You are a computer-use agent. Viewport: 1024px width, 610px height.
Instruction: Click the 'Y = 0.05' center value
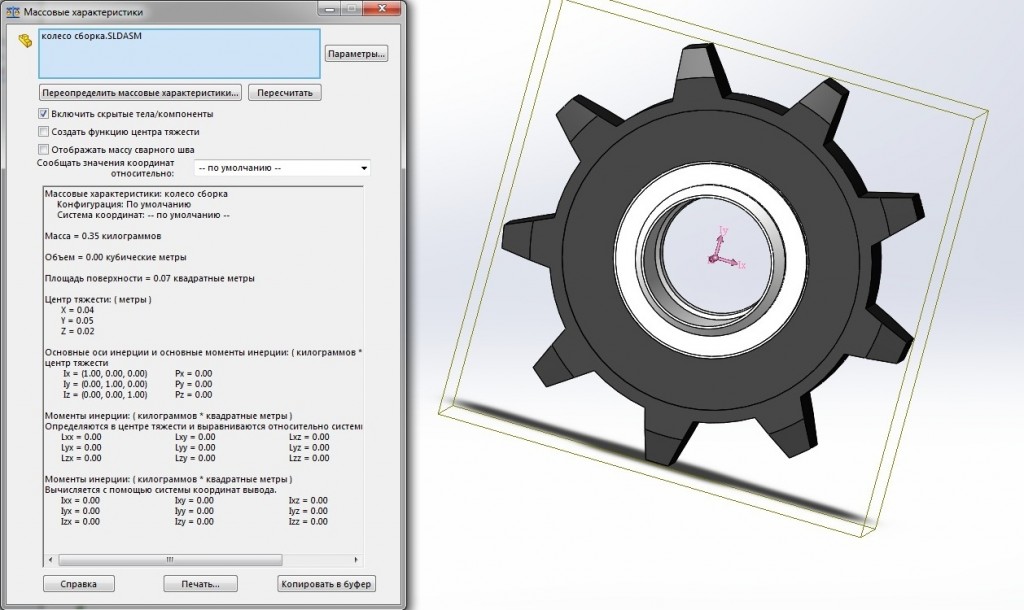click(77, 321)
